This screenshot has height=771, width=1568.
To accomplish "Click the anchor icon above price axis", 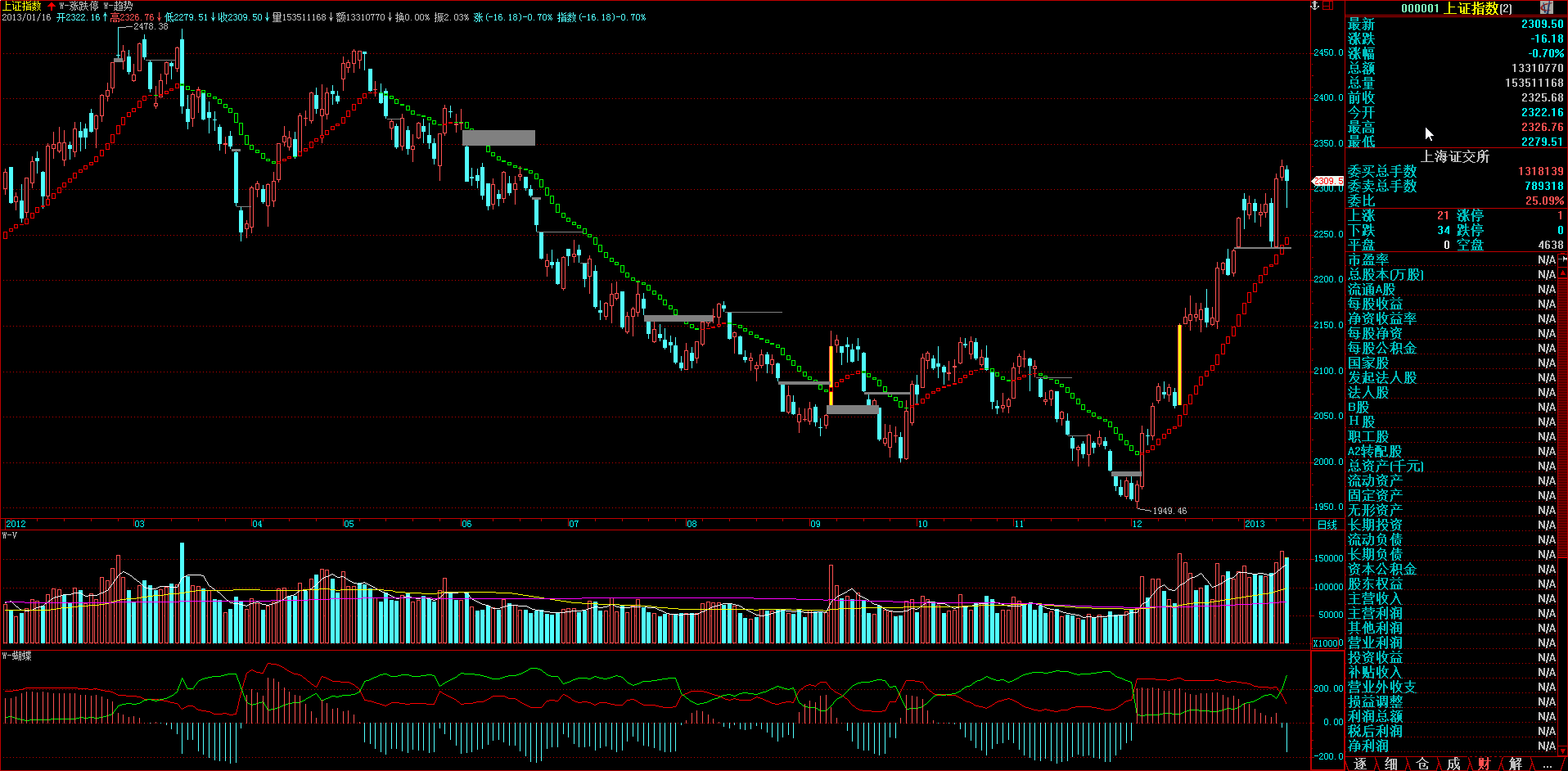I will coord(1316,6).
